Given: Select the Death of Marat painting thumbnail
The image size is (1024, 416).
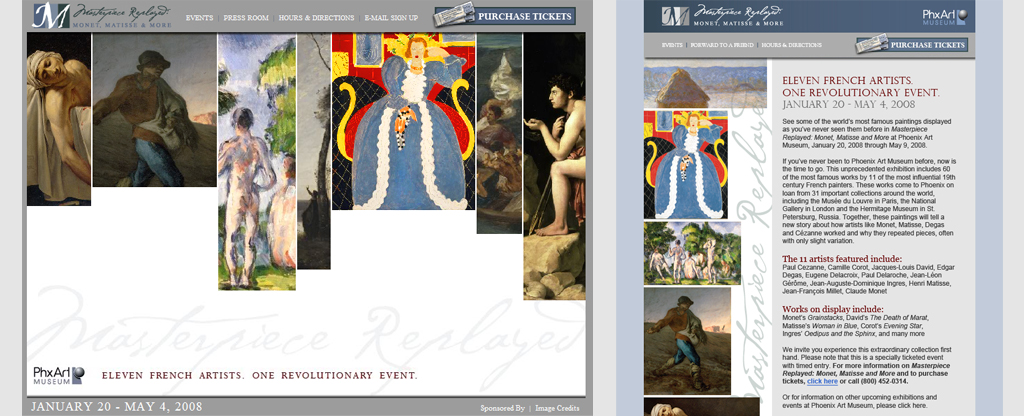Looking at the screenshot, I should (59, 119).
